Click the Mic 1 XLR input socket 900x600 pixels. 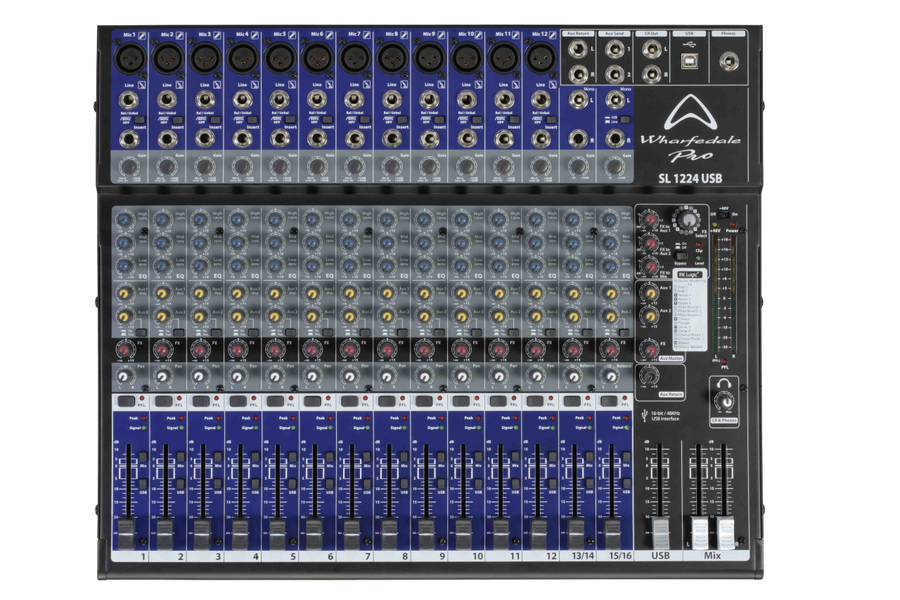coord(130,59)
